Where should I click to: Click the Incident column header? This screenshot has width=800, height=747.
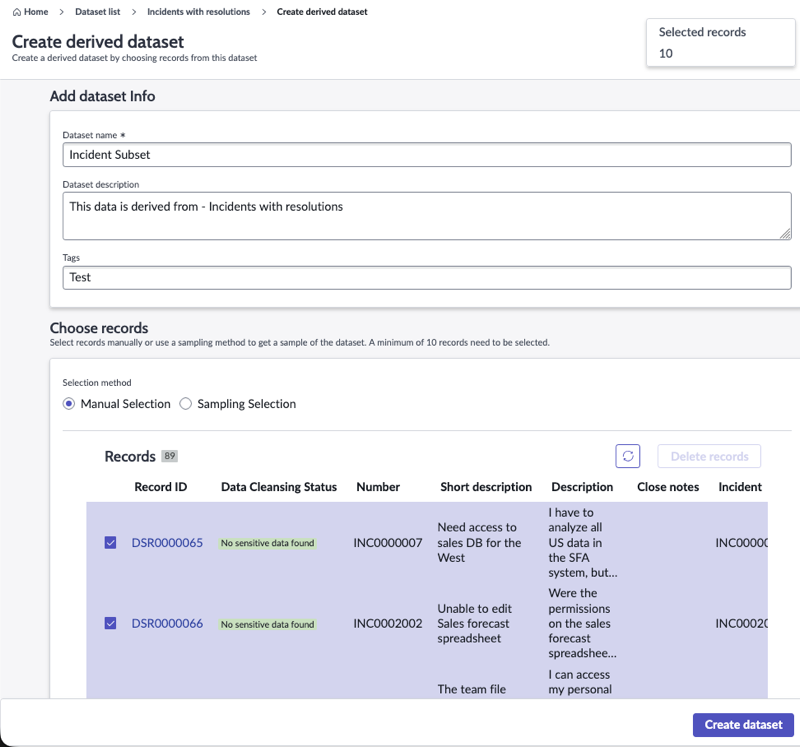(x=740, y=487)
